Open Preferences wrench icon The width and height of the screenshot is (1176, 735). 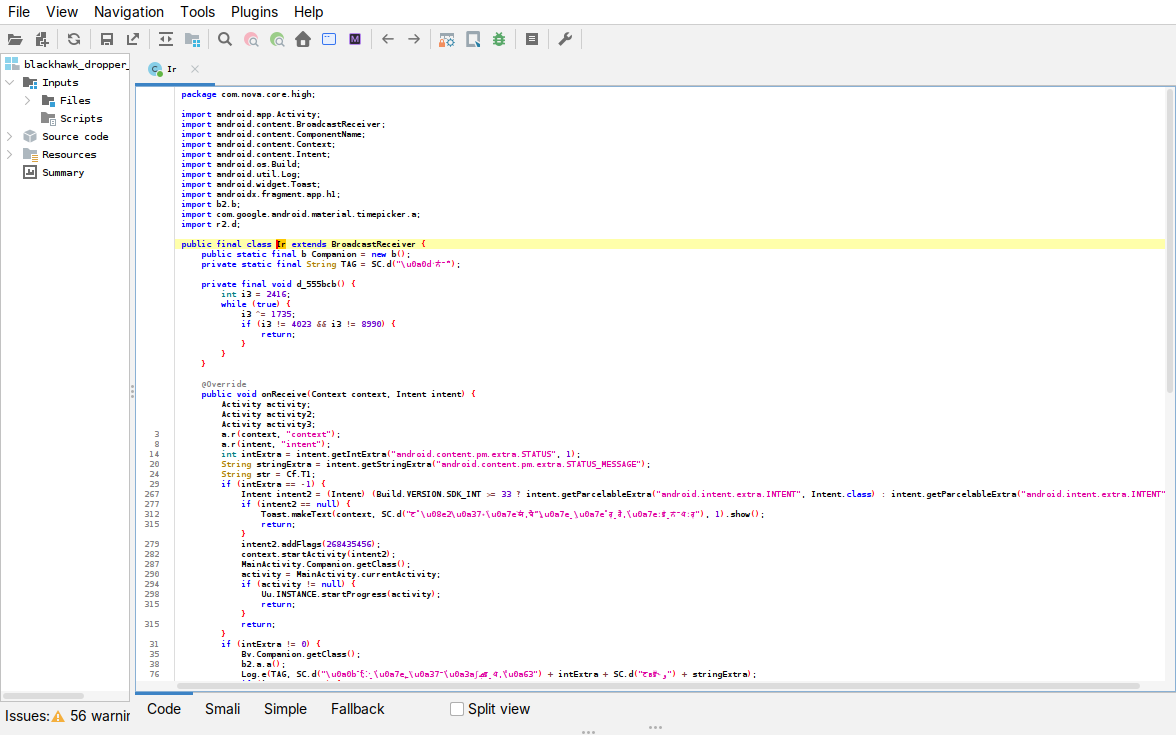click(565, 40)
